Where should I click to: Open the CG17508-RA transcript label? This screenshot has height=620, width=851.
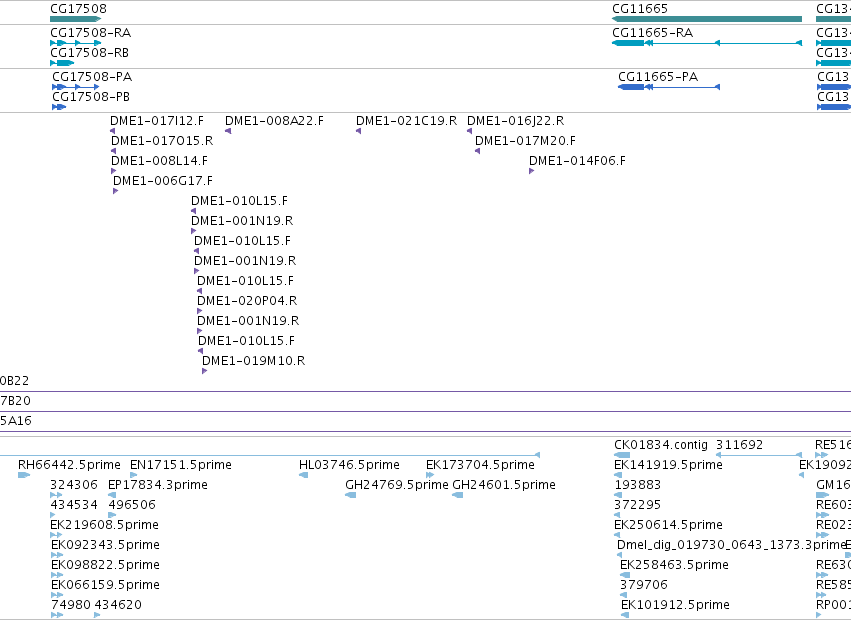[x=91, y=33]
